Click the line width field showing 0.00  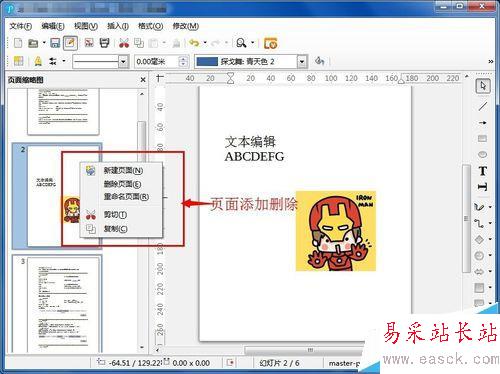point(157,62)
